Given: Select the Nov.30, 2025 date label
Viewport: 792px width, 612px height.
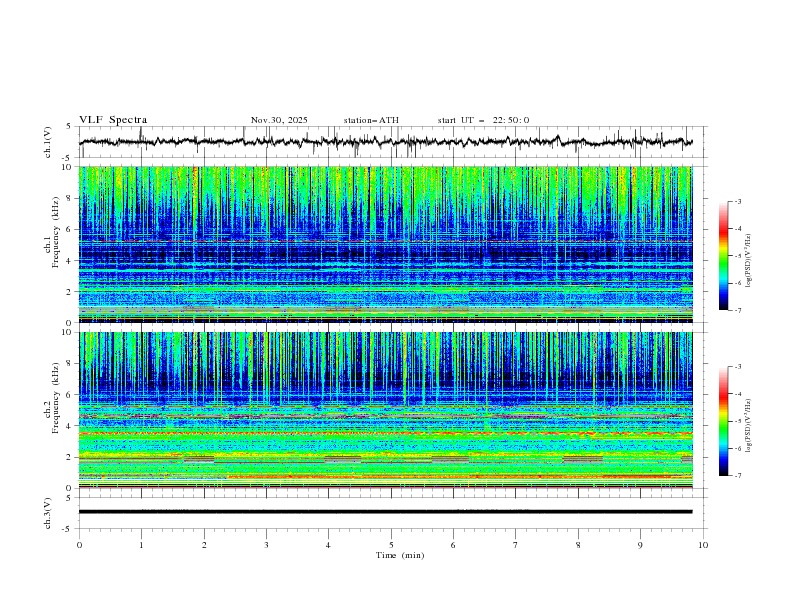Looking at the screenshot, I should pyautogui.click(x=279, y=120).
